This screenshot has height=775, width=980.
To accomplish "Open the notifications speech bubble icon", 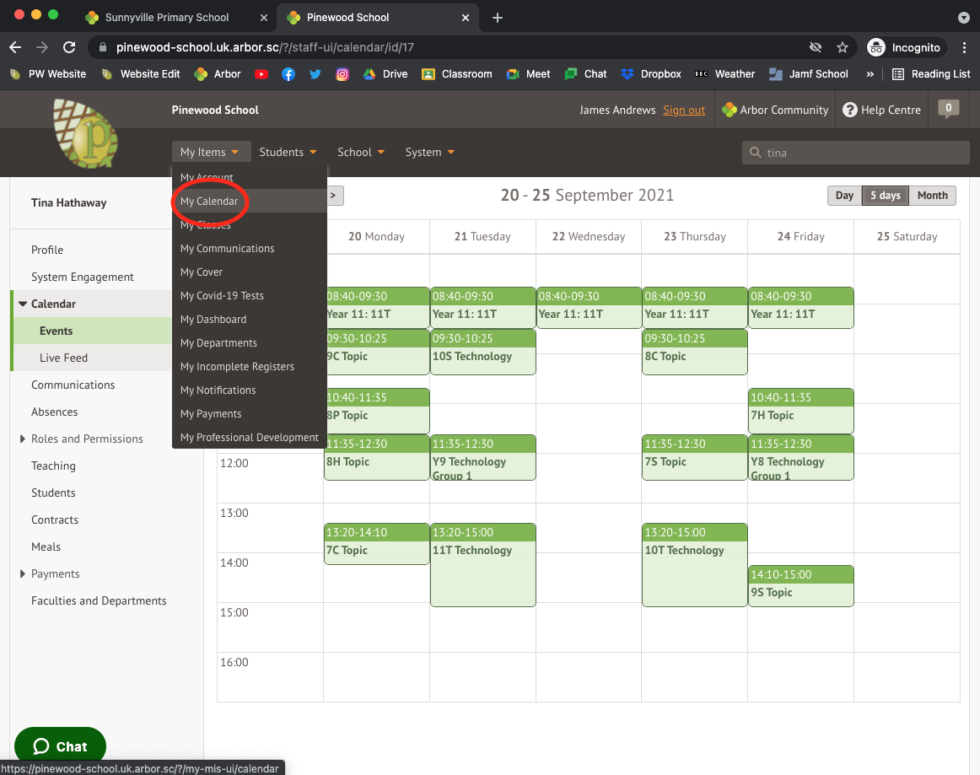I will point(948,109).
